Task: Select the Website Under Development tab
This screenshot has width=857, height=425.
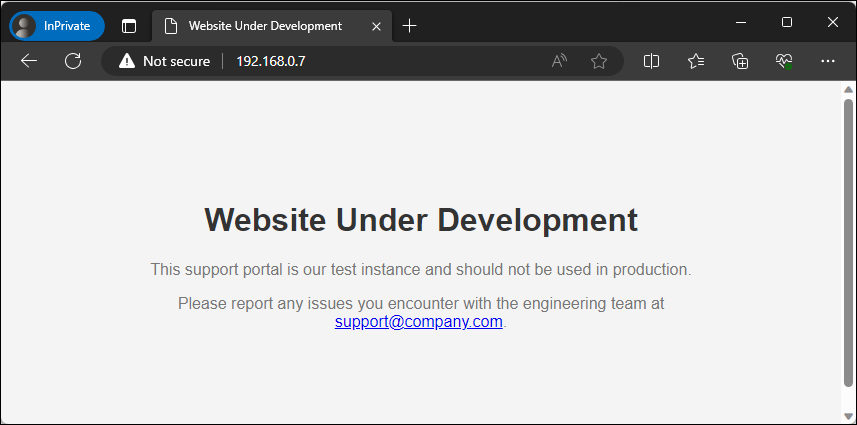Action: [x=265, y=26]
